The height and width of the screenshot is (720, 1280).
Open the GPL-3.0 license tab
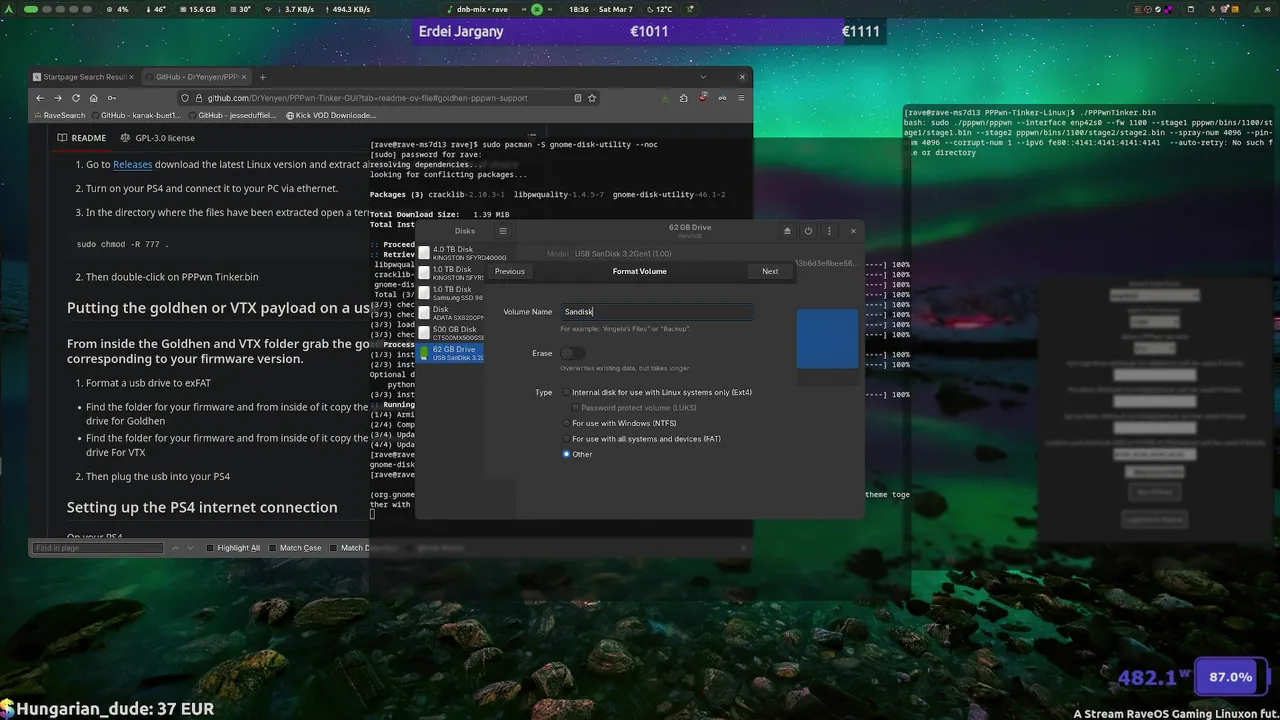click(157, 138)
